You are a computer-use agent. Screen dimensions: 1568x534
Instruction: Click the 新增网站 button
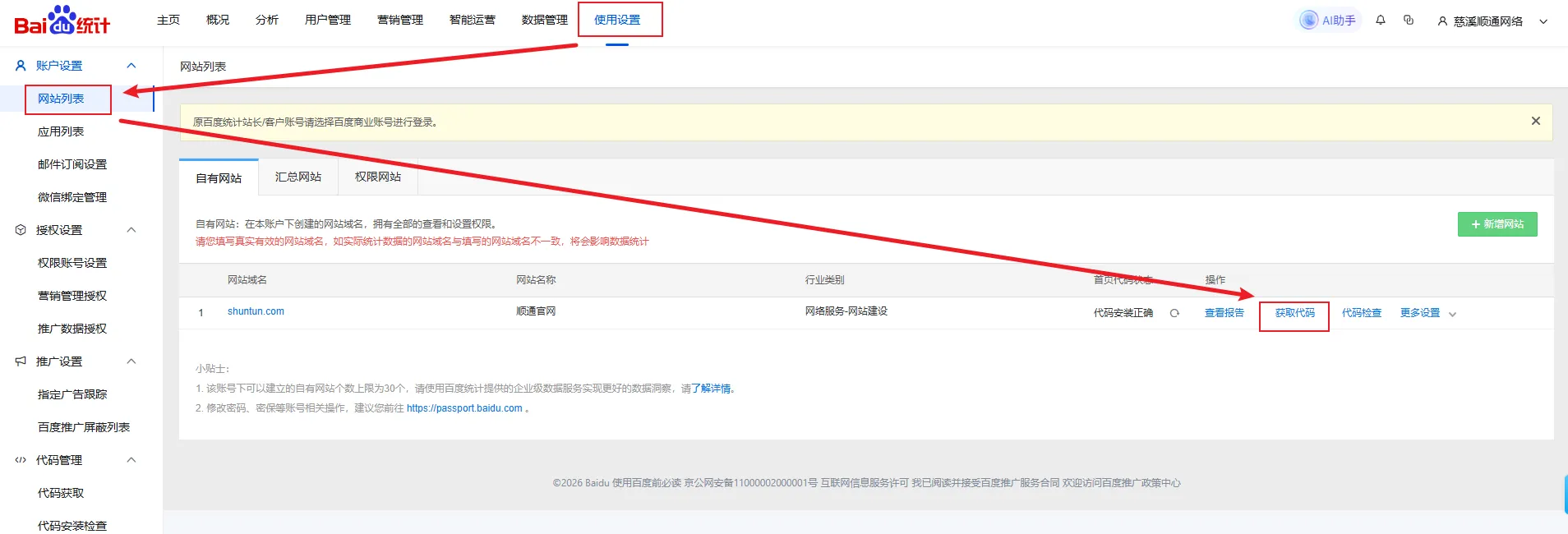coord(1497,224)
